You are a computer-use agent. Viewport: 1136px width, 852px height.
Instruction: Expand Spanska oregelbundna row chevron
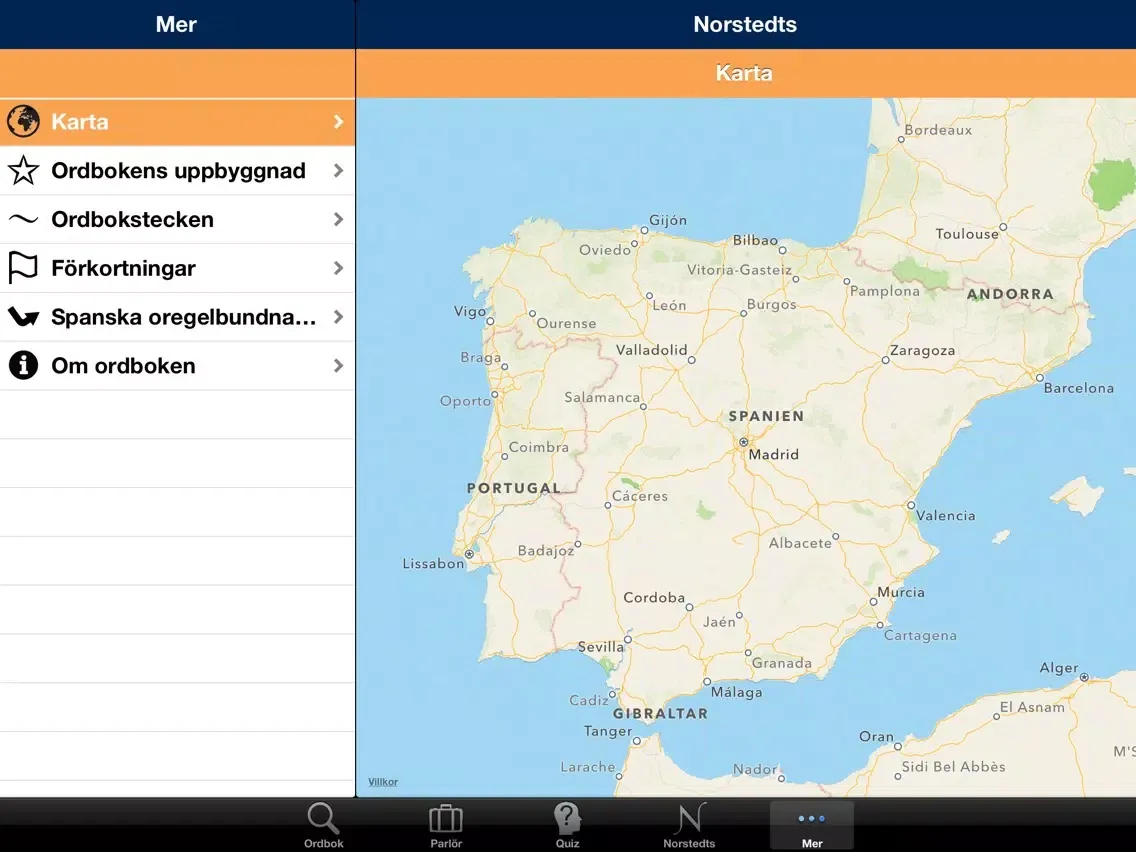point(338,317)
